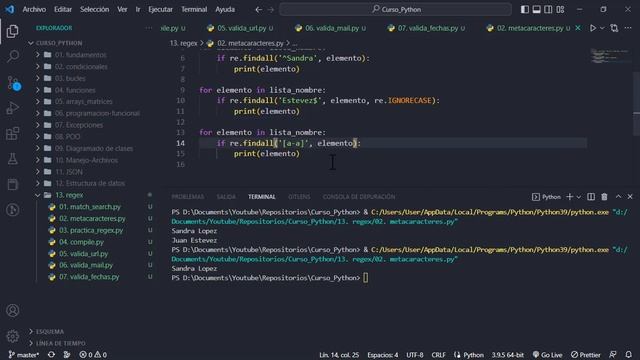Collapse the CURSO_PYTHON root section
640x360 pixels.
point(59,43)
